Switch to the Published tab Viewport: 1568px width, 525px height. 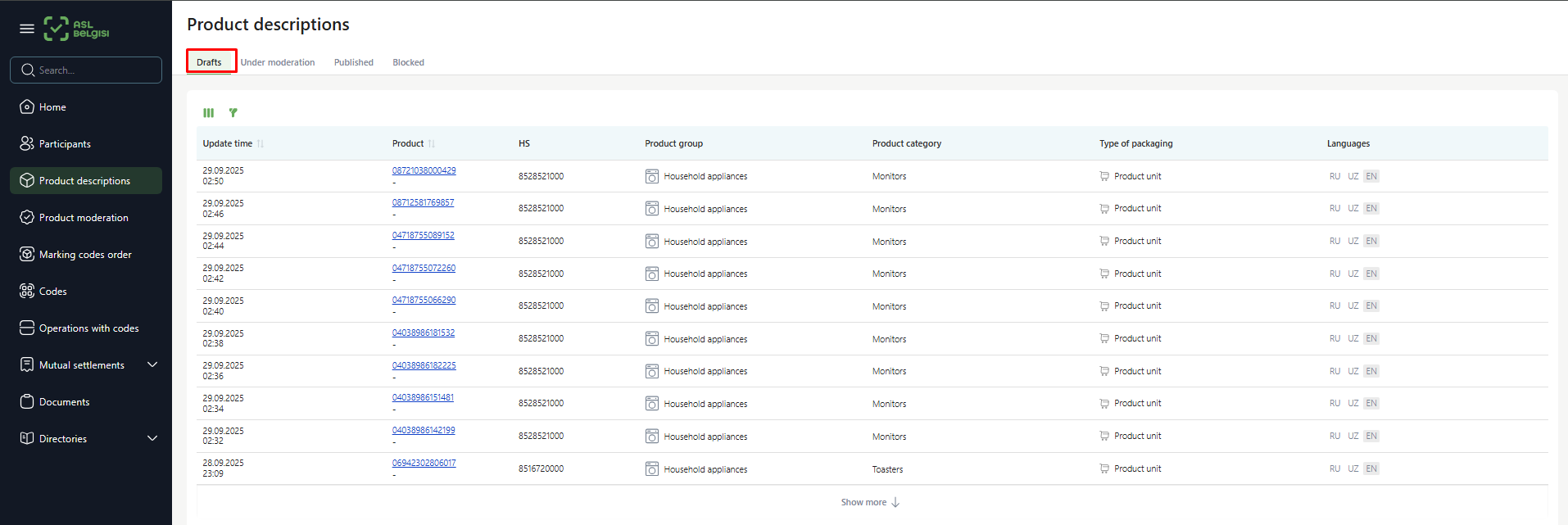(353, 62)
